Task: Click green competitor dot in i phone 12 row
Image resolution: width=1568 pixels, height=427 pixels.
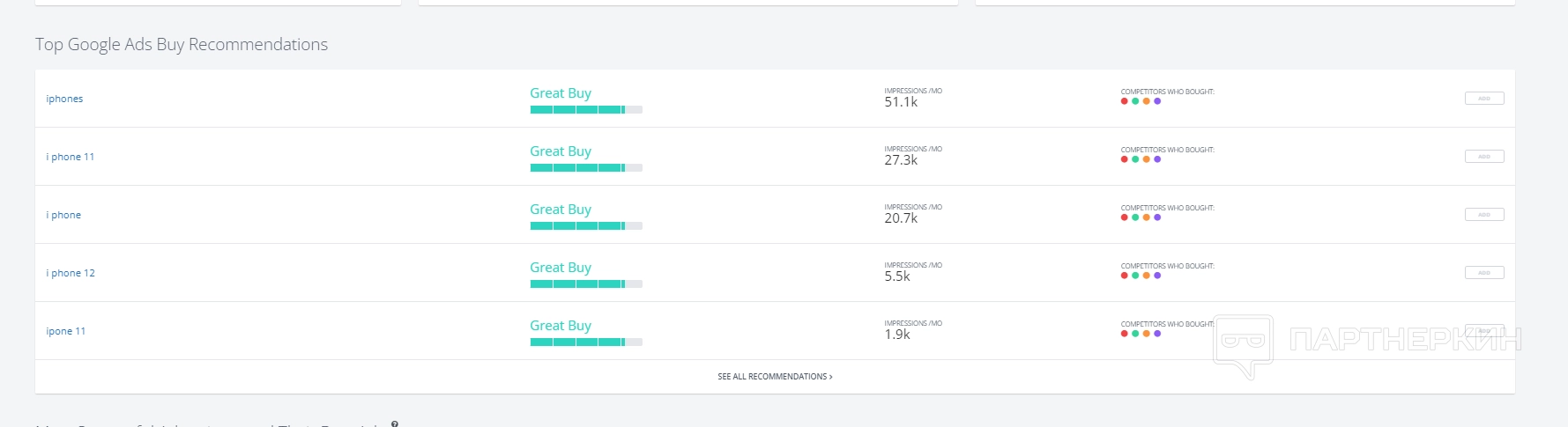Action: pos(1135,276)
